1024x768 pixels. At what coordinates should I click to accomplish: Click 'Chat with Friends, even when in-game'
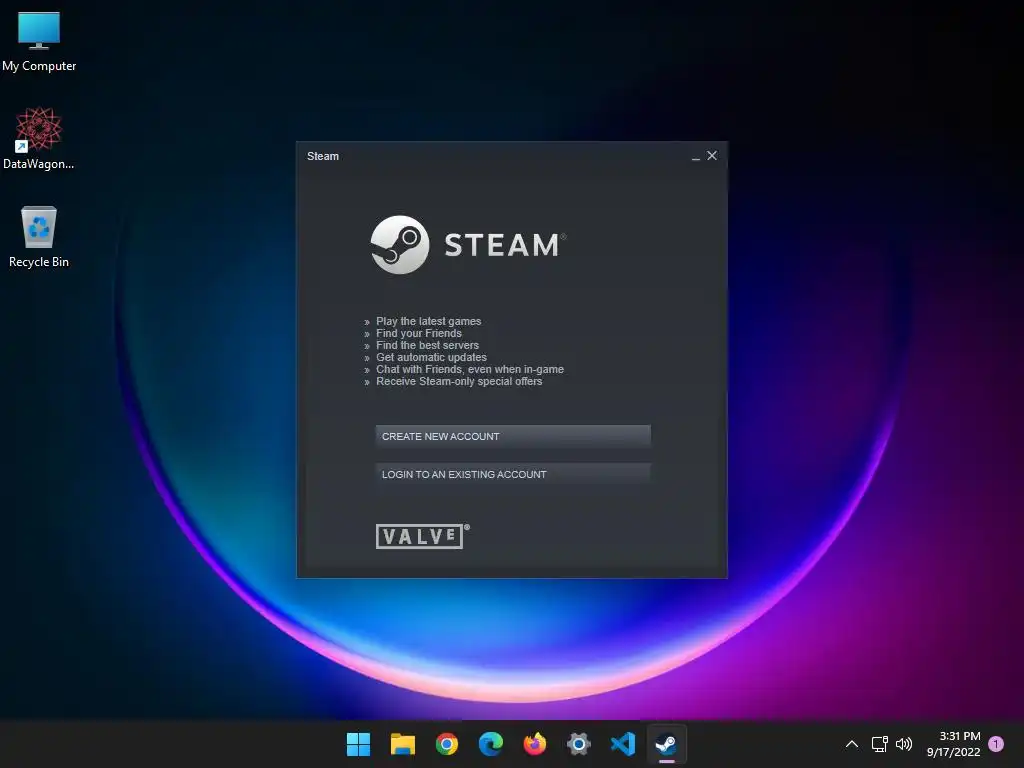click(x=470, y=369)
